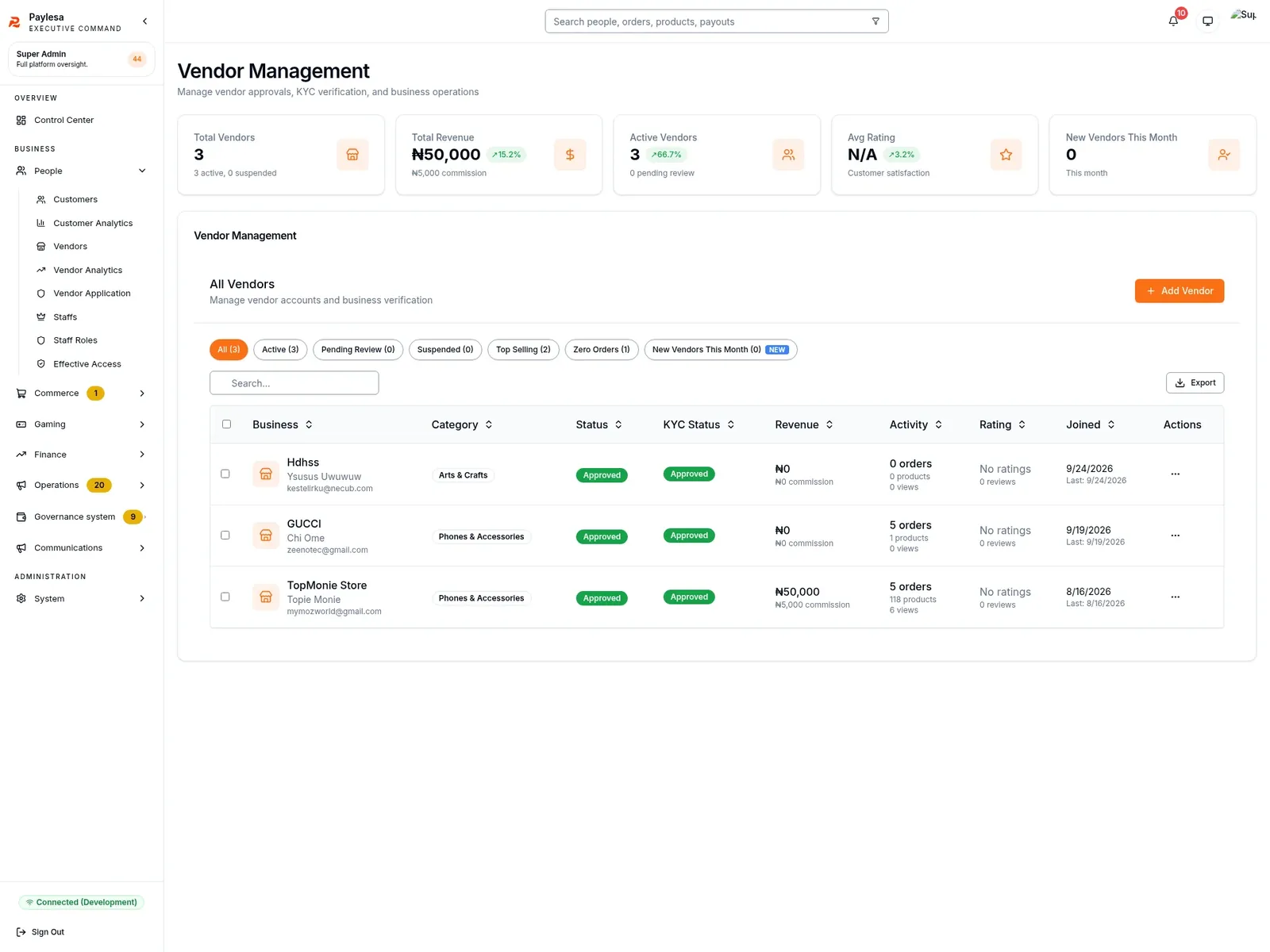Go to Control Center
The height and width of the screenshot is (952, 1270).
64,121
